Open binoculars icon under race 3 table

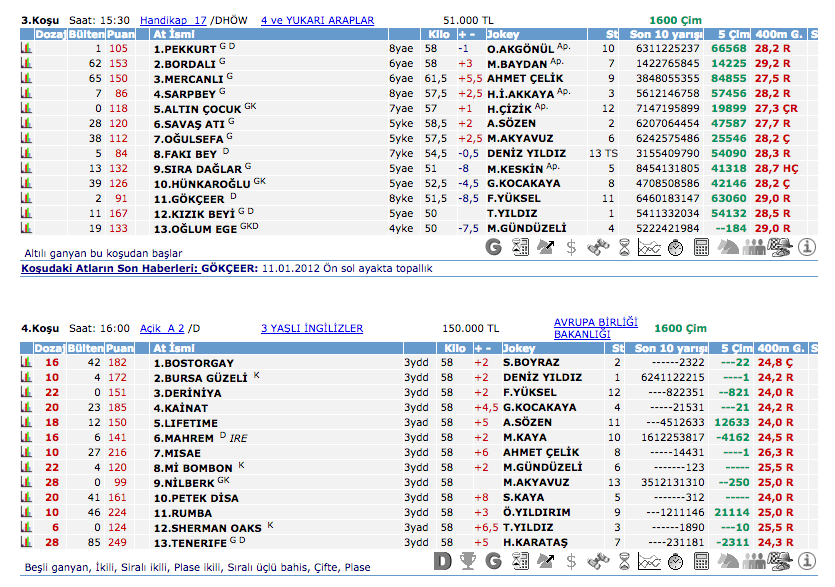(599, 246)
